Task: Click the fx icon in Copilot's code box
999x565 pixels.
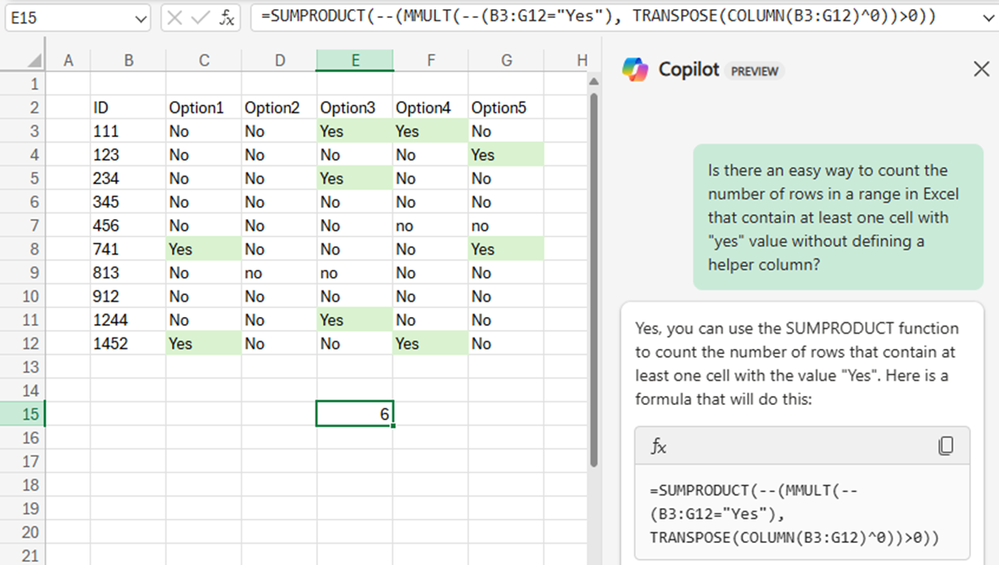Action: click(659, 446)
